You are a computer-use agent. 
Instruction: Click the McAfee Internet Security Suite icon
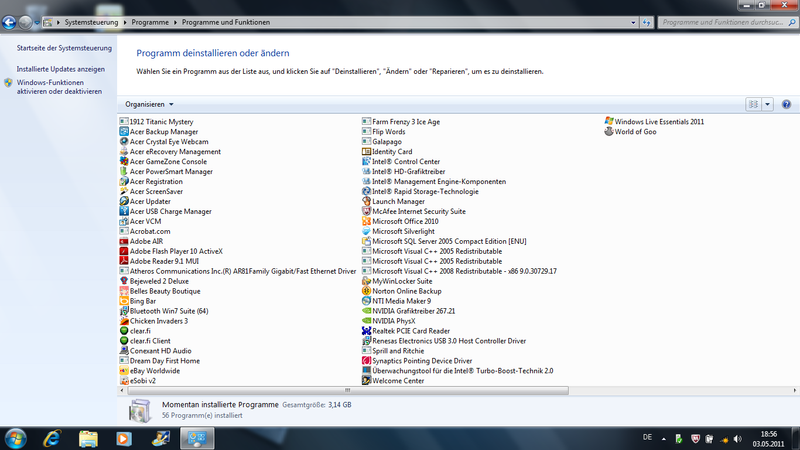[x=366, y=211]
